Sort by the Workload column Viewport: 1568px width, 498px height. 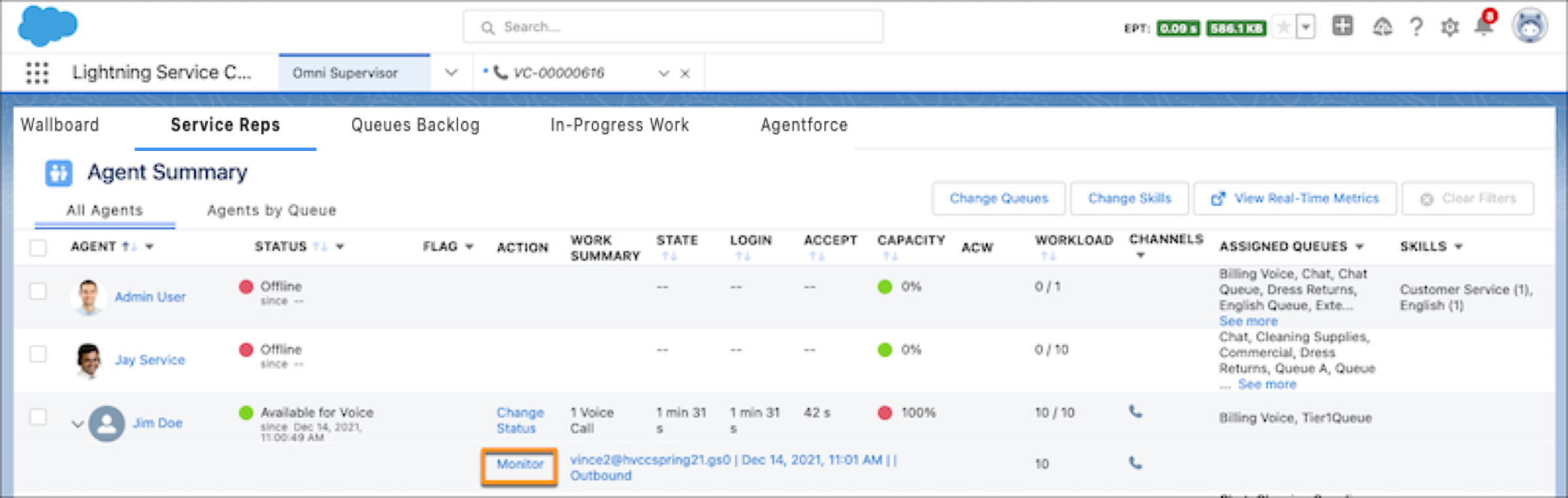[1048, 256]
